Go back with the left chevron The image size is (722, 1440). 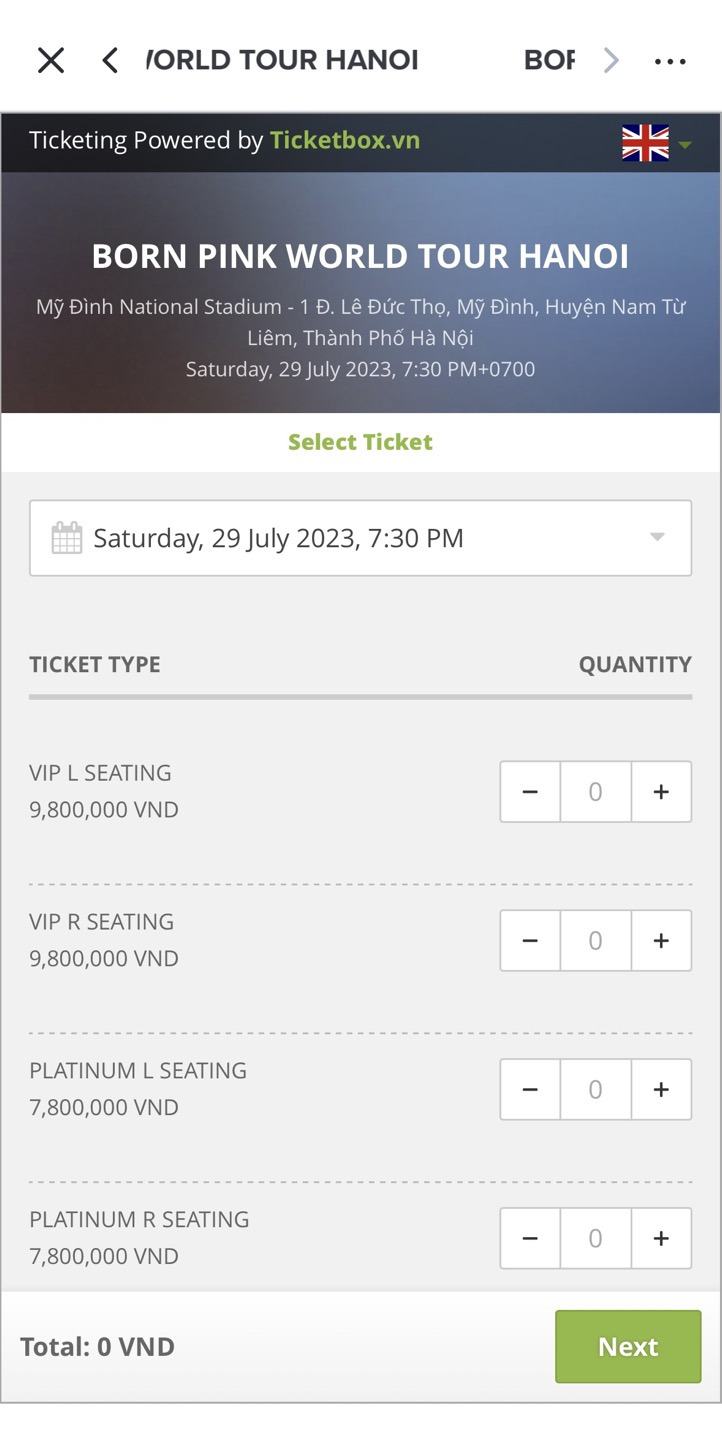point(110,61)
